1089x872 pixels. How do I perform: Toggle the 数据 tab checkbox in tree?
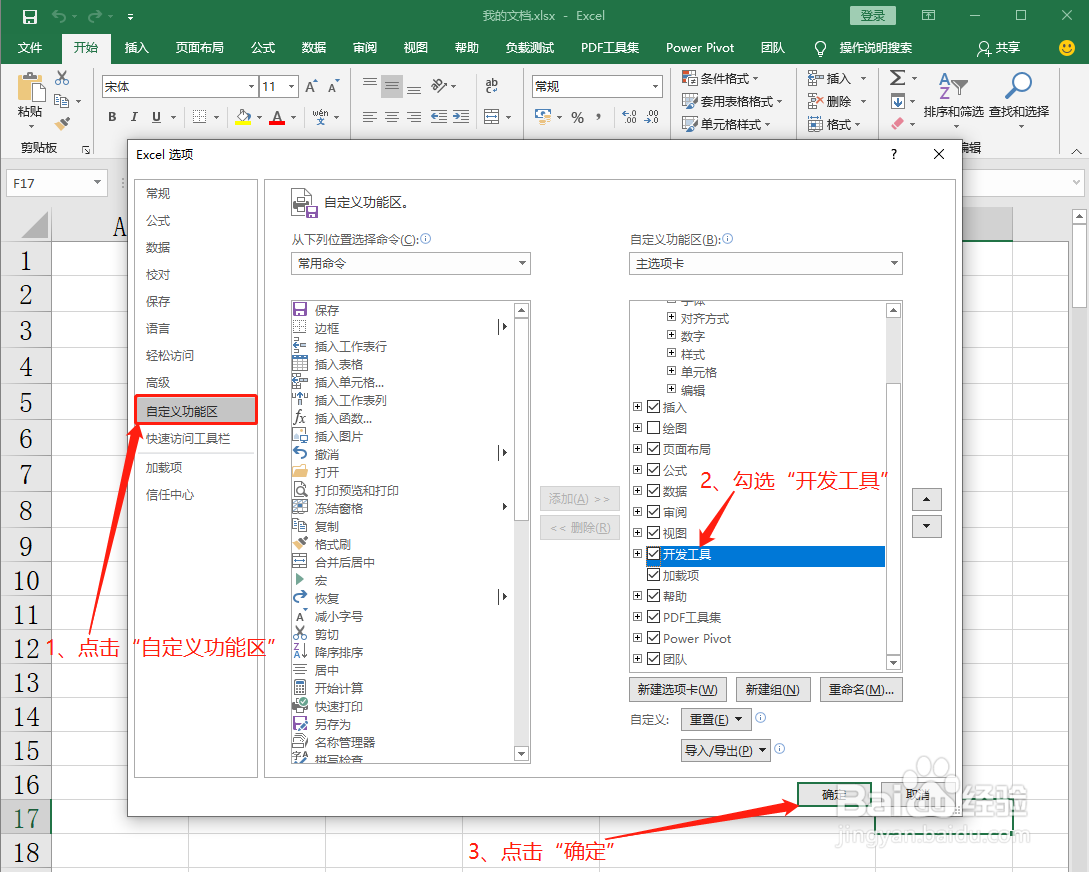pyautogui.click(x=654, y=491)
